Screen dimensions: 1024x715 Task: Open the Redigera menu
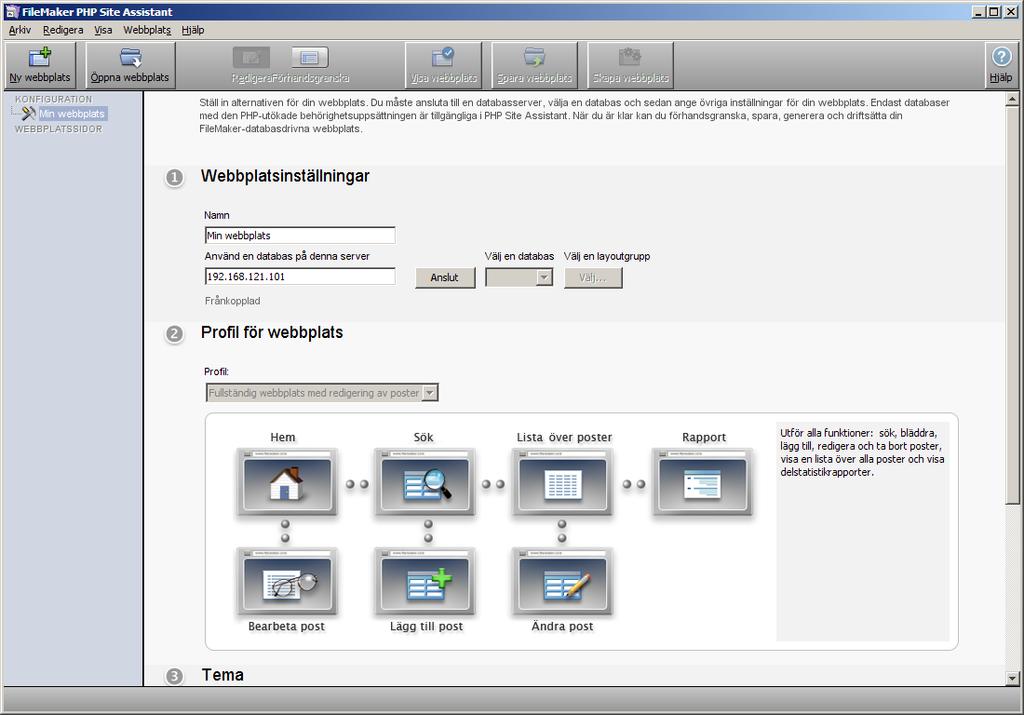click(x=63, y=30)
